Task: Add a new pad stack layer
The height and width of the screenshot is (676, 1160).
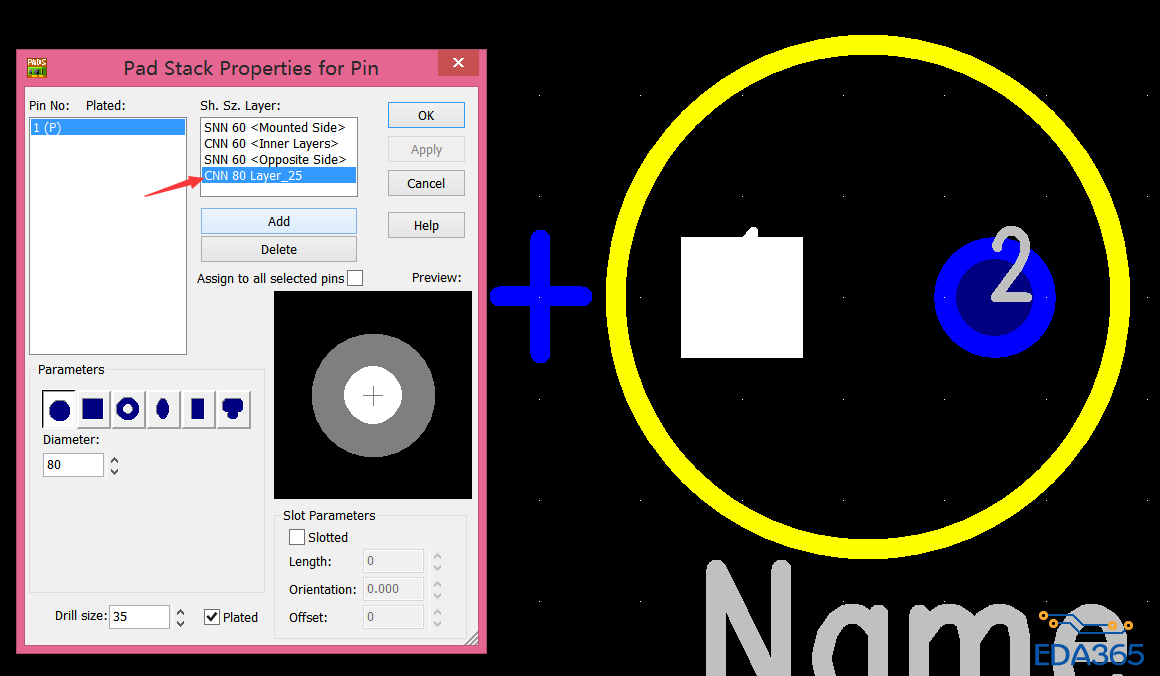Action: point(279,221)
